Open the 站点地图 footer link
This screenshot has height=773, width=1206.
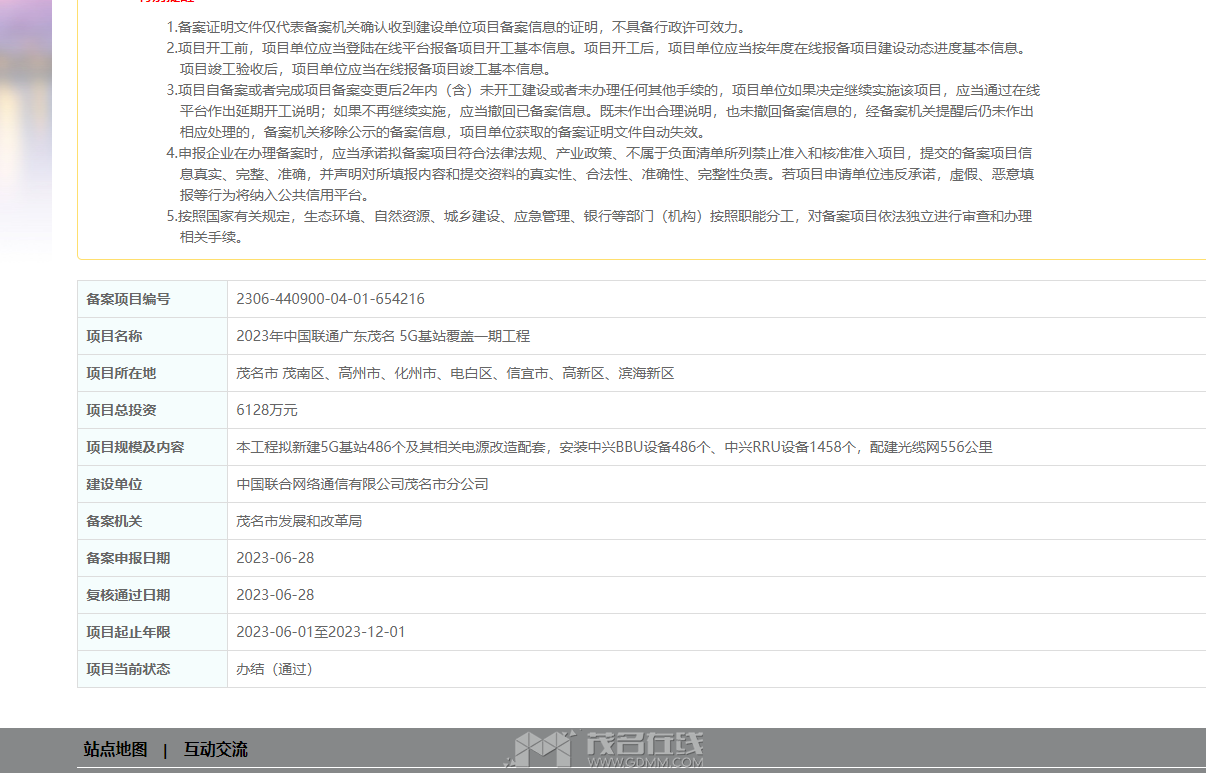pyautogui.click(x=115, y=749)
